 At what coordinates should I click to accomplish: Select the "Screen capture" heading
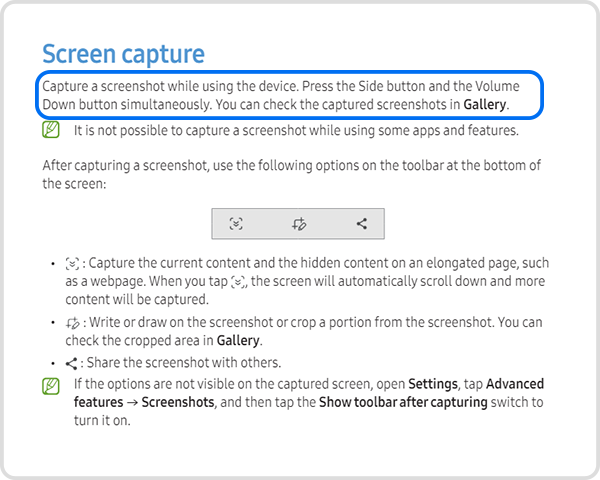(123, 54)
